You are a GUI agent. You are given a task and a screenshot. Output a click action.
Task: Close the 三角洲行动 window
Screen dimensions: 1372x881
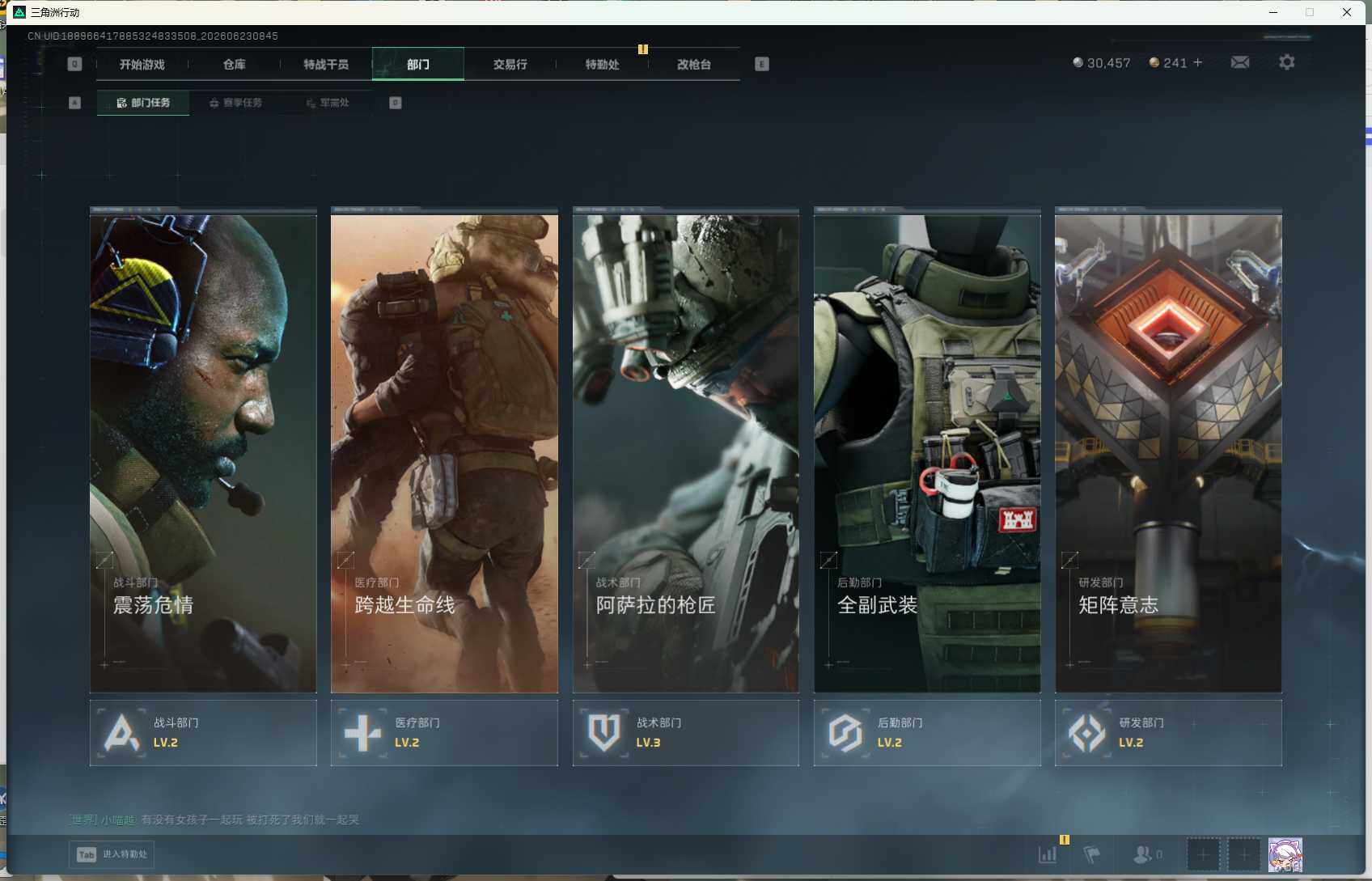click(1347, 12)
